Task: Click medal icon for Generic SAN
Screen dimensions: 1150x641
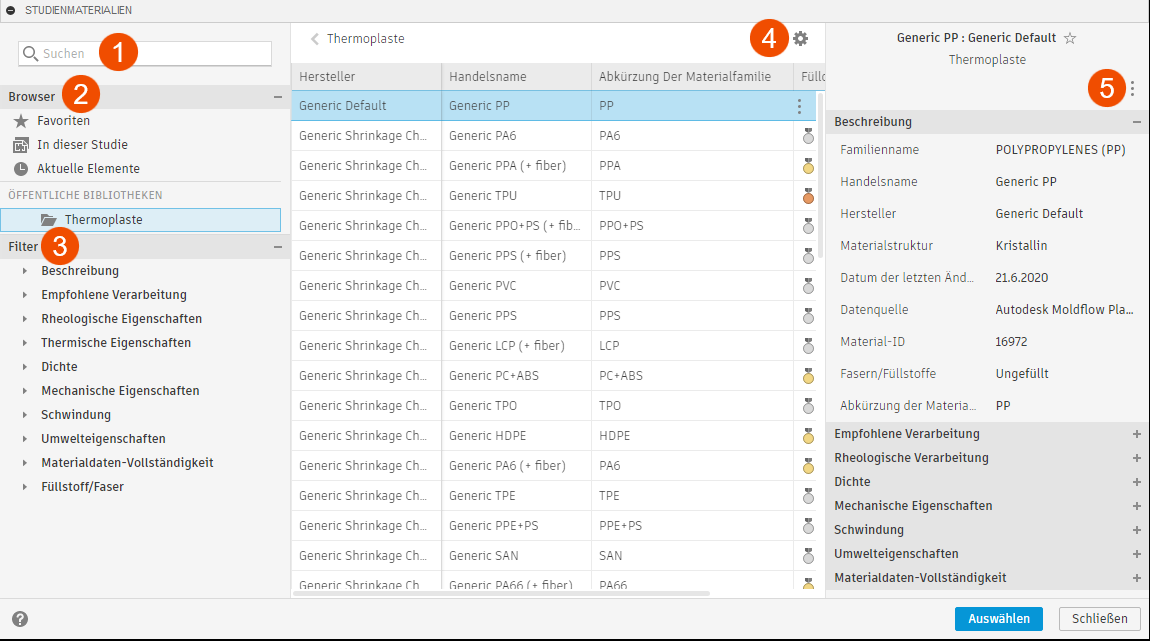Action: click(x=808, y=556)
